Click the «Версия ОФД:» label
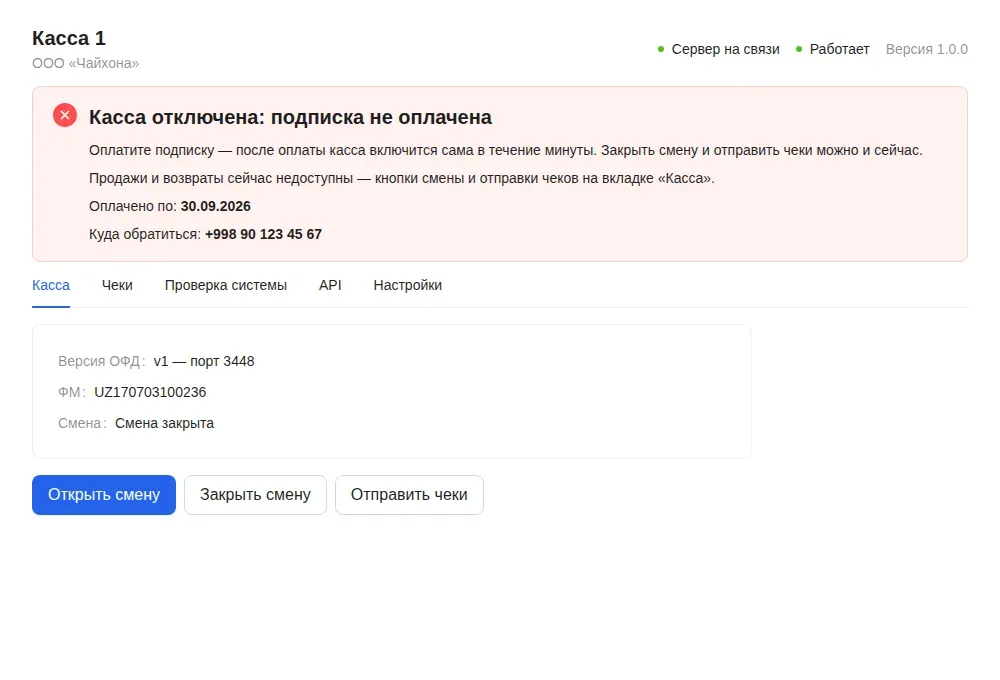This screenshot has height=680, width=1000. tap(102, 361)
